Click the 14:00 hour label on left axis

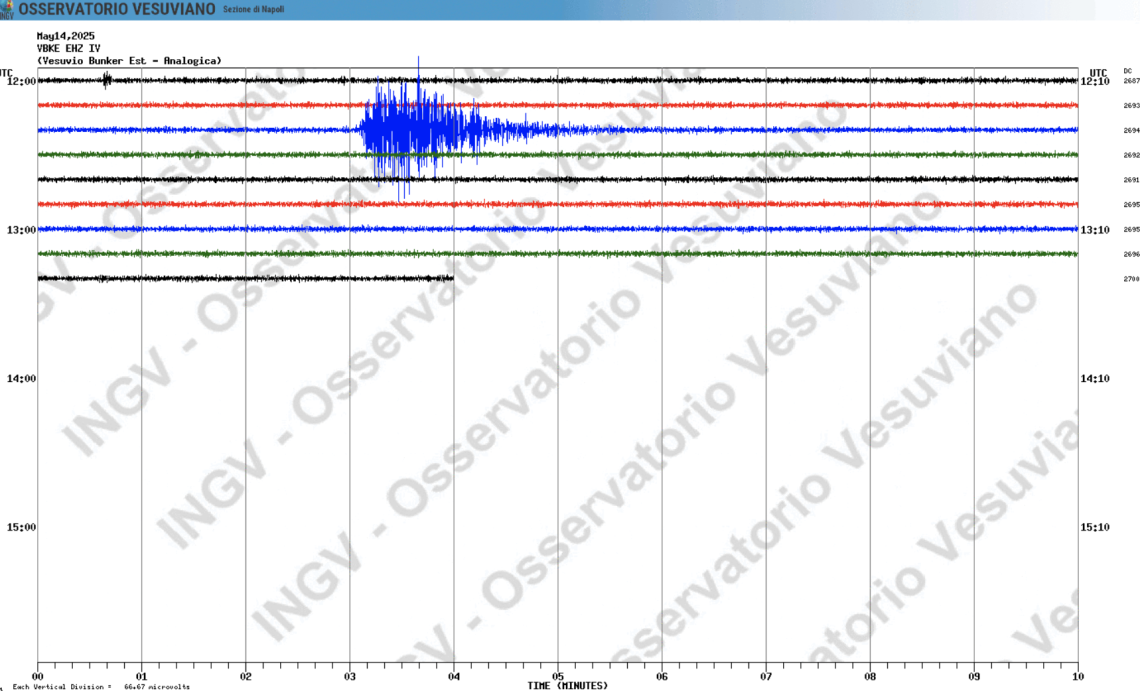(21, 379)
